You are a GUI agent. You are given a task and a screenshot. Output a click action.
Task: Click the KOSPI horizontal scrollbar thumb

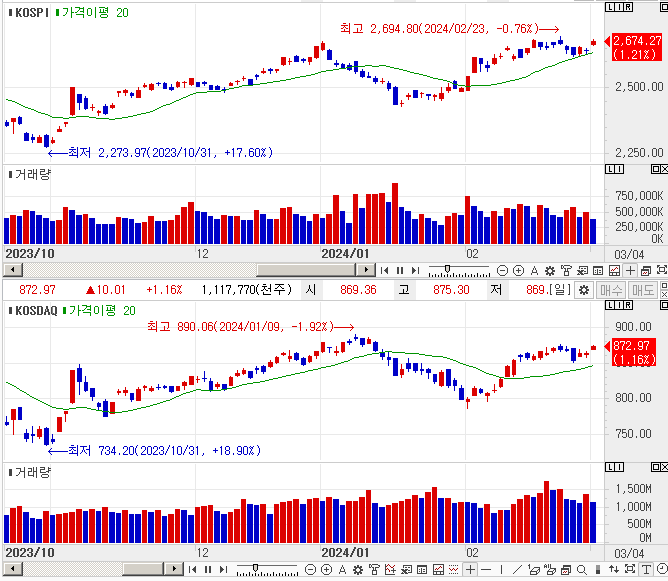click(306, 270)
